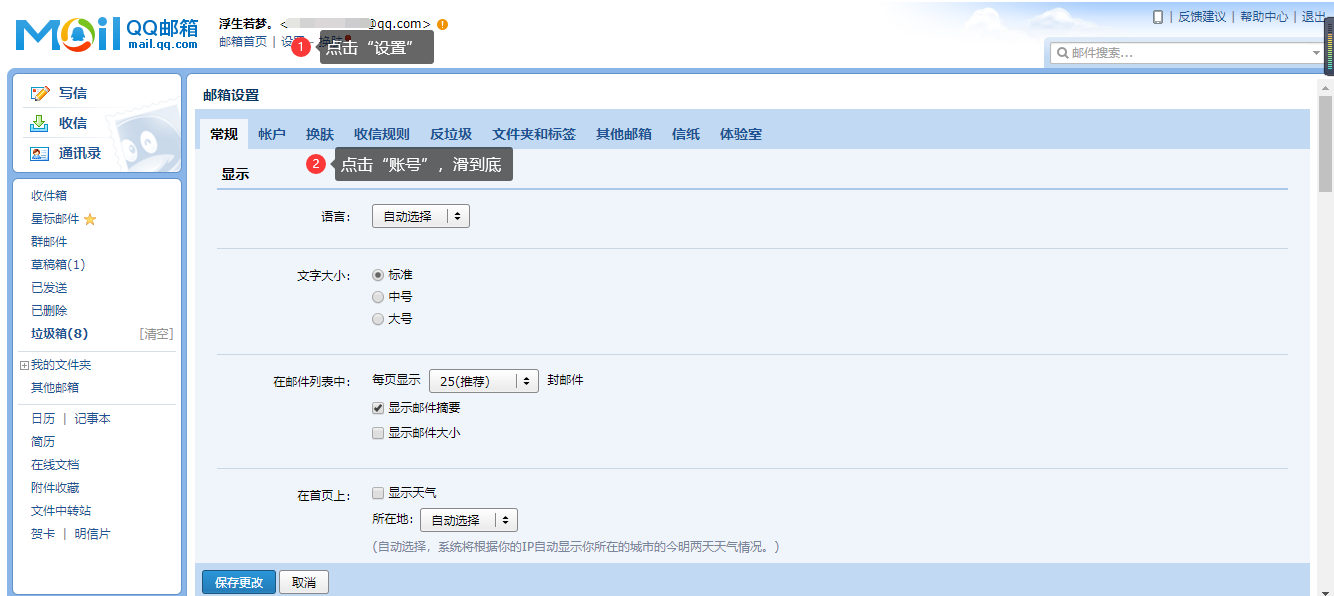This screenshot has height=596, width=1334.
Task: Enable the 显示邮件大小 checkbox
Action: 377,432
